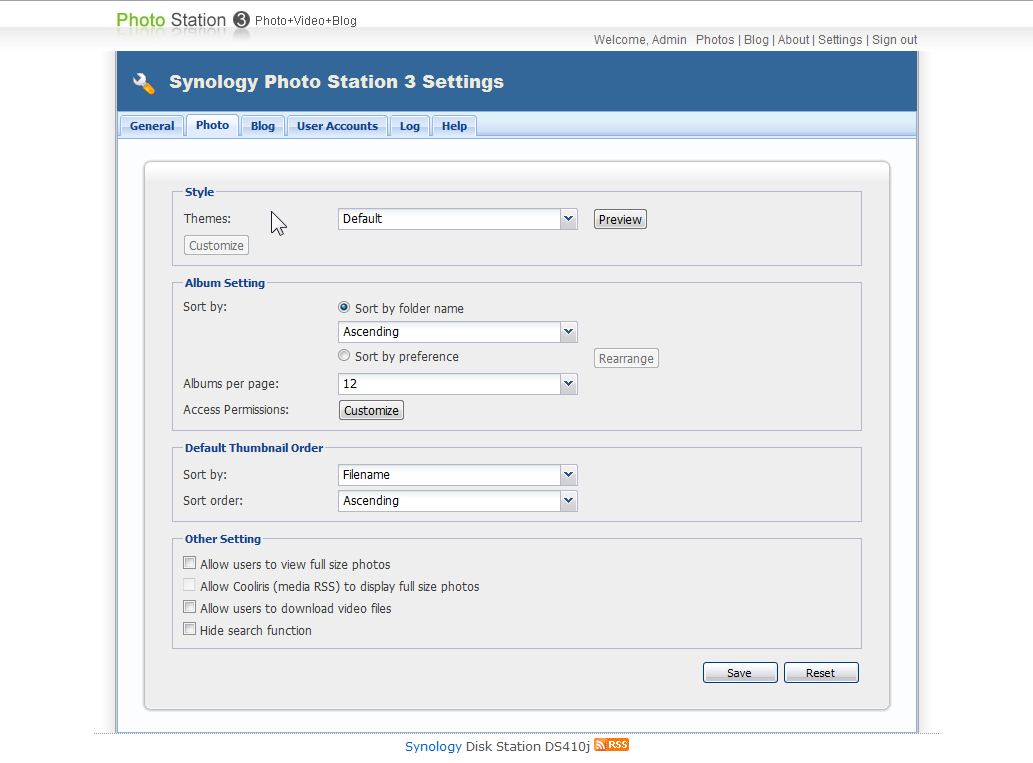
Task: Click the Save button
Action: click(740, 673)
